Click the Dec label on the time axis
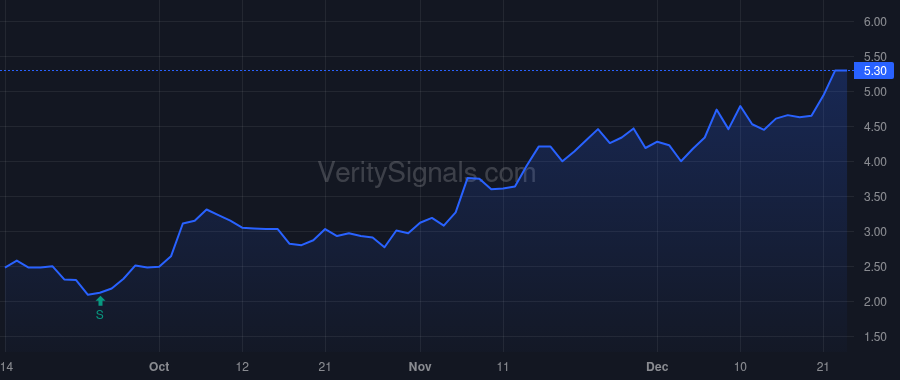Screen dimensions: 900x380 [x=657, y=366]
